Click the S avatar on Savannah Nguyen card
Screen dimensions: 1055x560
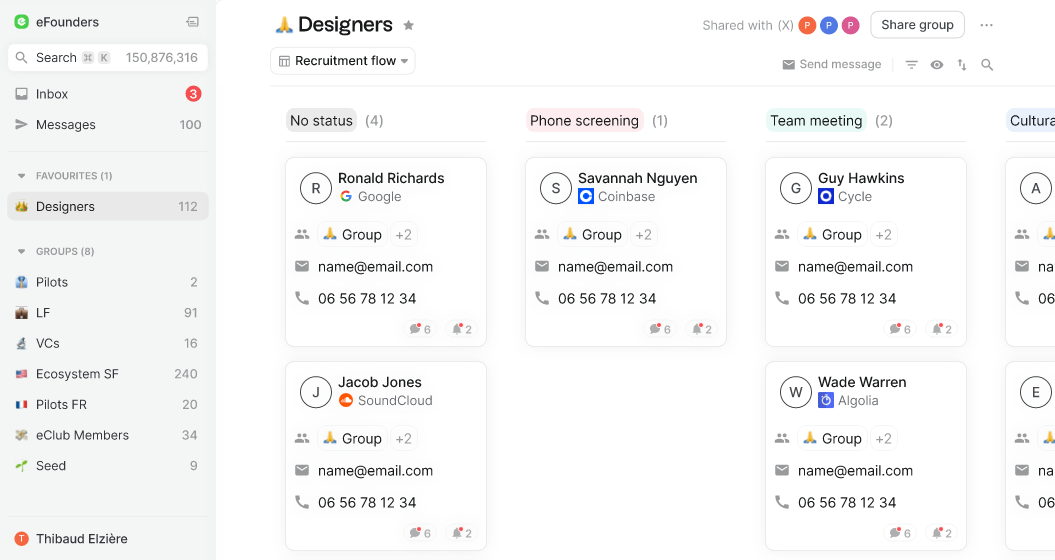coord(556,188)
